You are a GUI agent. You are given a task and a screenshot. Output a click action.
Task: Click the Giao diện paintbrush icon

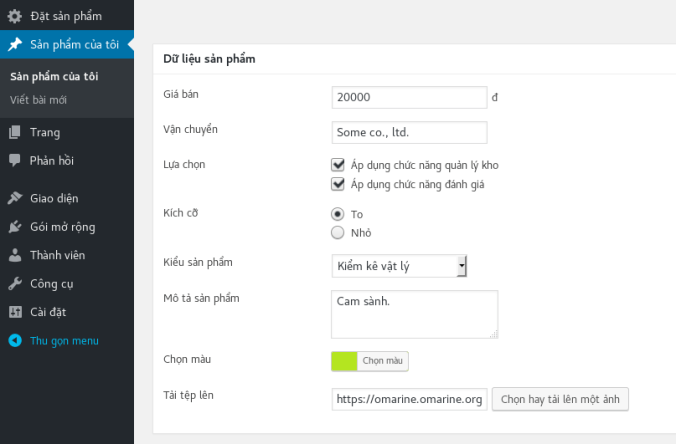pyautogui.click(x=14, y=198)
